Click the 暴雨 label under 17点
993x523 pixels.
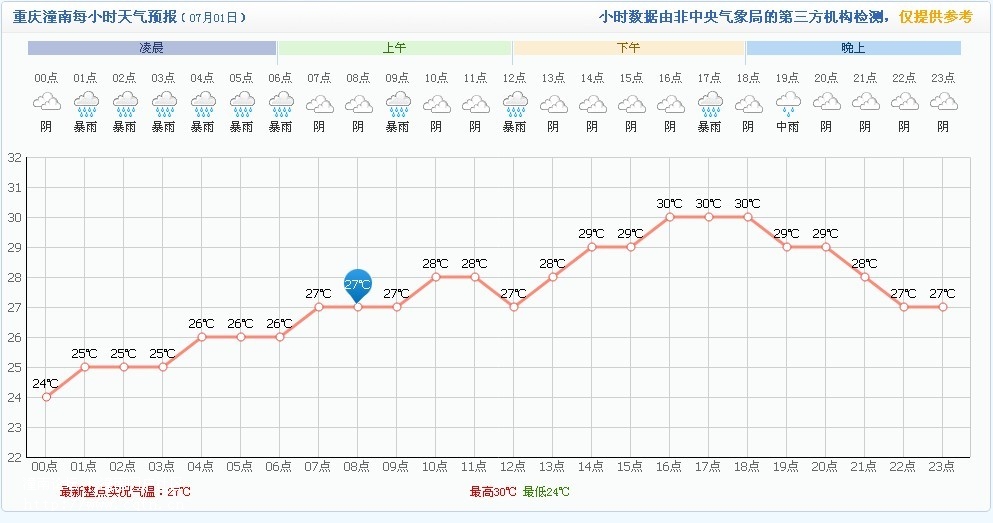[710, 127]
